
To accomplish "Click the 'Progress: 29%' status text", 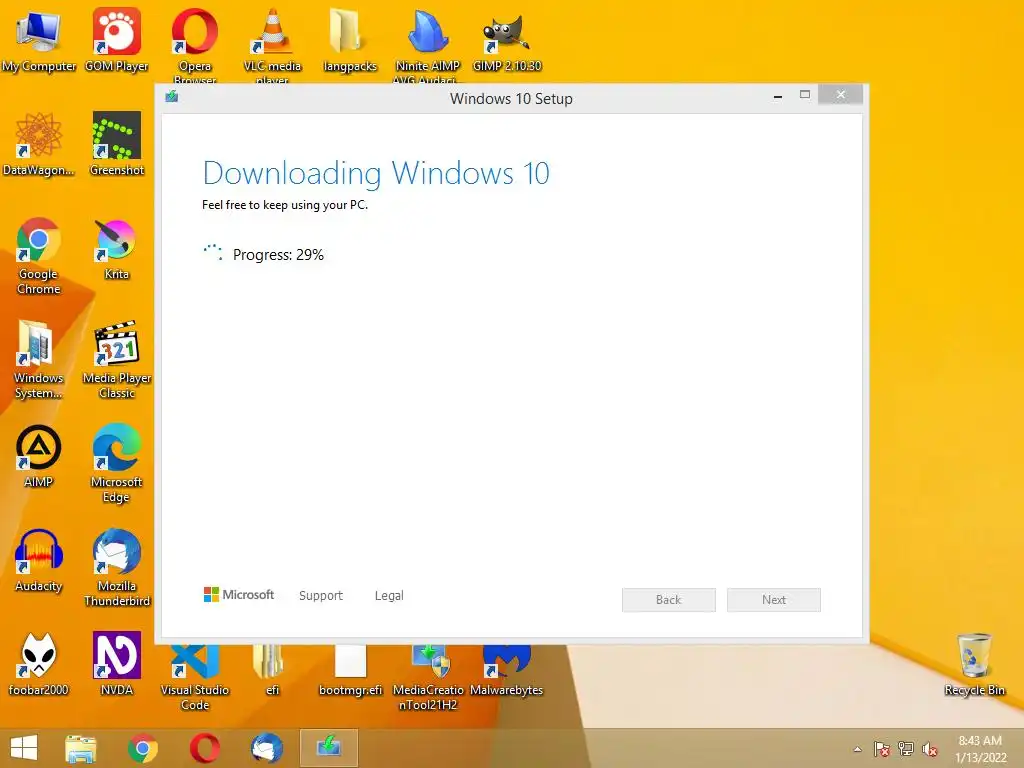I will point(278,255).
